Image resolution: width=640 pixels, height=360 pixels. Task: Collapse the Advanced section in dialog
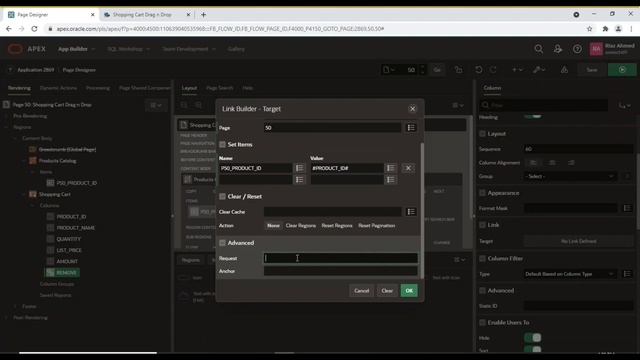click(x=222, y=243)
